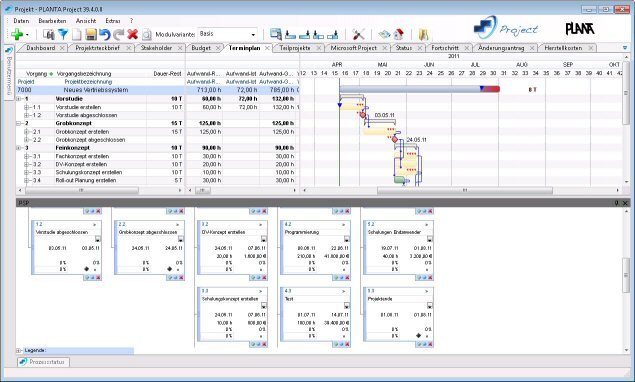Open the tab list dropdown arrow
Image resolution: width=635 pixels, height=382 pixels.
(624, 48)
